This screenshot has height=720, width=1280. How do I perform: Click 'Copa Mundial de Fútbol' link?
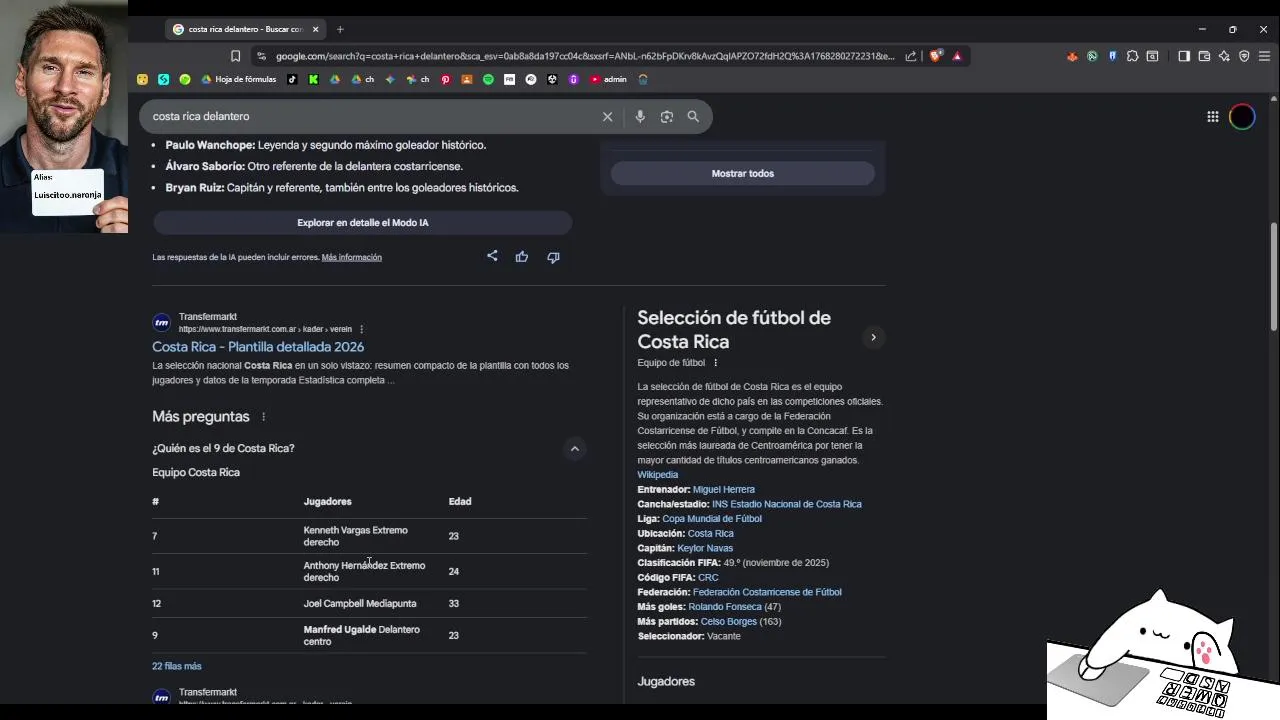point(712,519)
